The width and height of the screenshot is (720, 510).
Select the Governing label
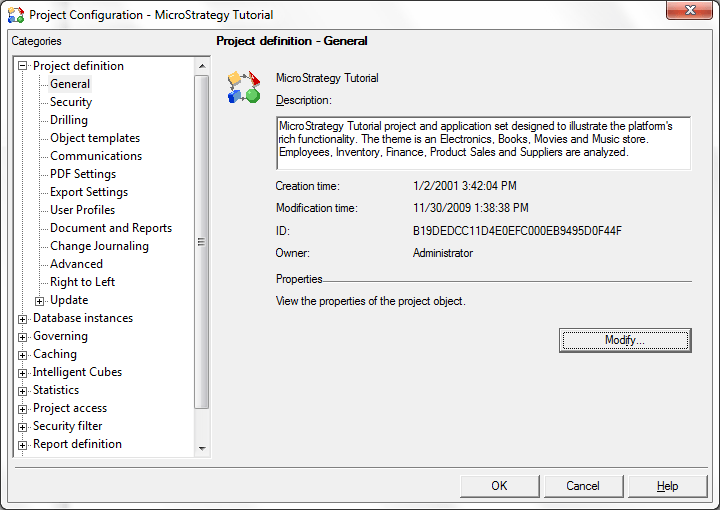point(61,336)
